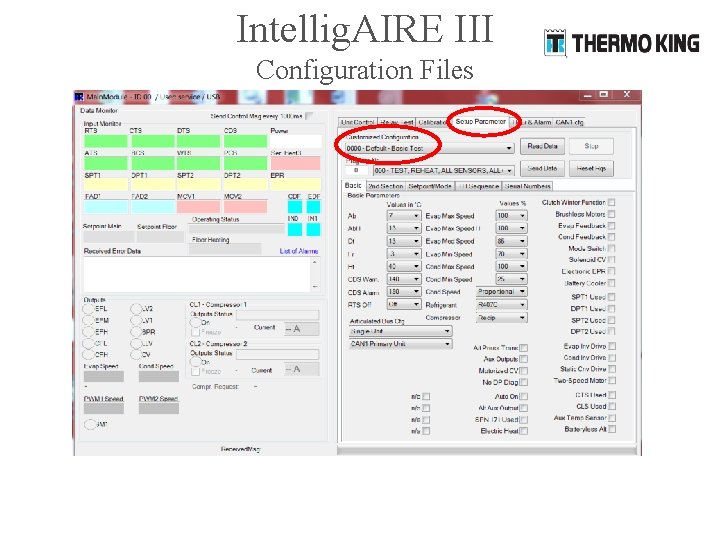This screenshot has width=720, height=540.
Task: Select the EFL output radio button
Action: pos(88,309)
